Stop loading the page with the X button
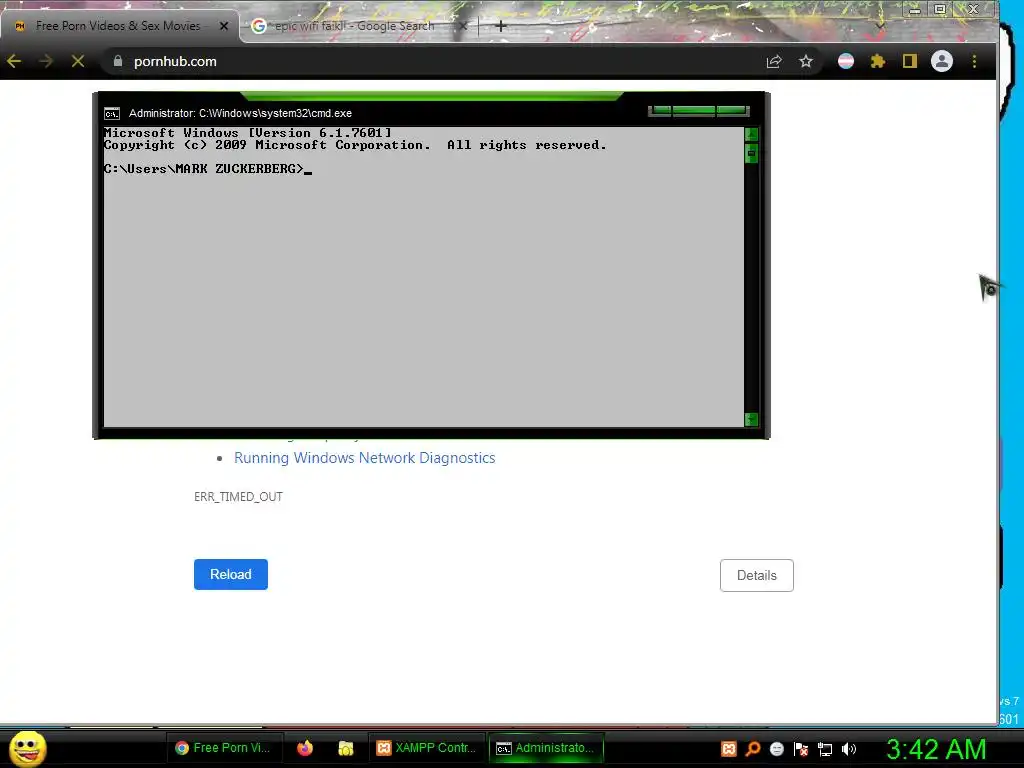 tap(78, 61)
